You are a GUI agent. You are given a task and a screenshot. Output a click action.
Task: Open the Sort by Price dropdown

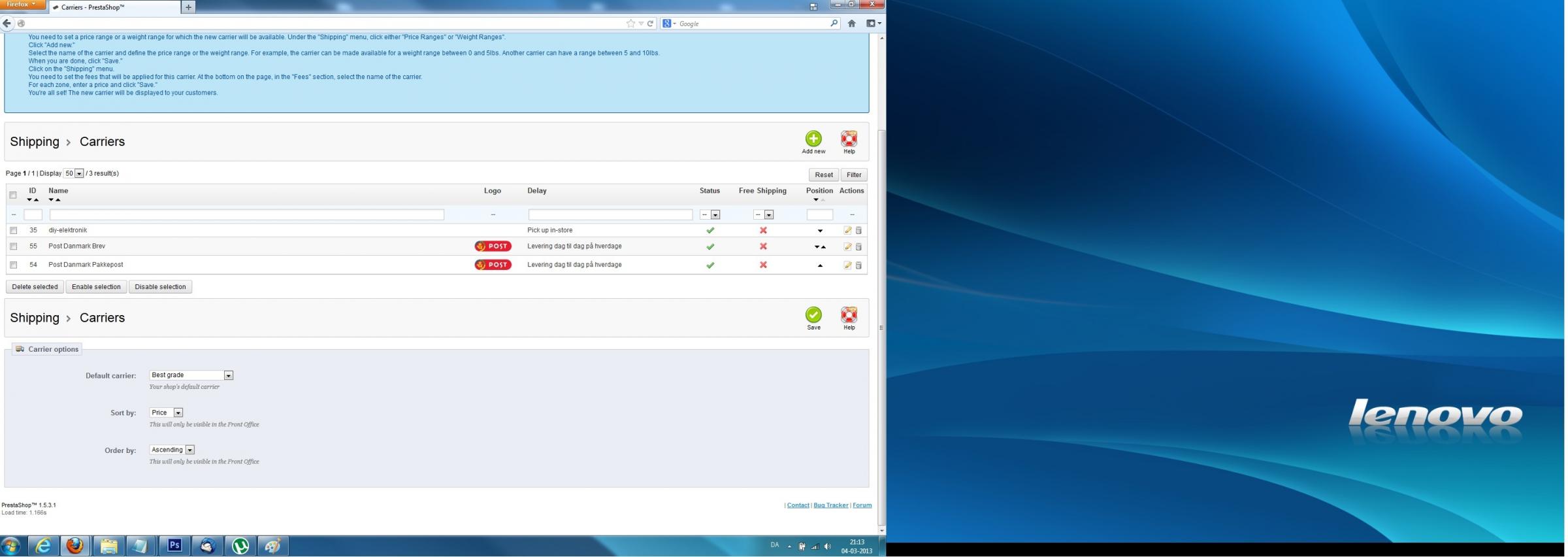click(x=166, y=413)
